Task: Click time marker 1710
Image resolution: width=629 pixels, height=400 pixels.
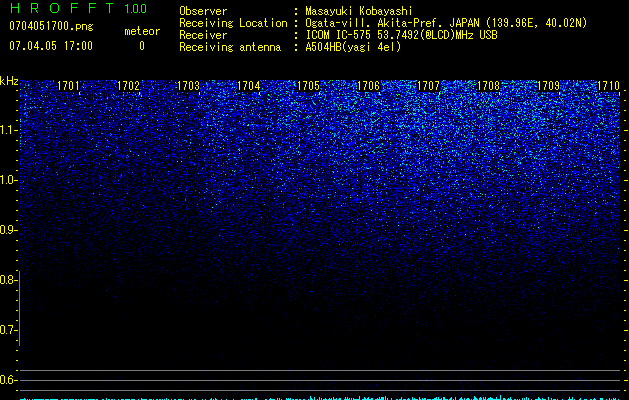Action: click(609, 86)
